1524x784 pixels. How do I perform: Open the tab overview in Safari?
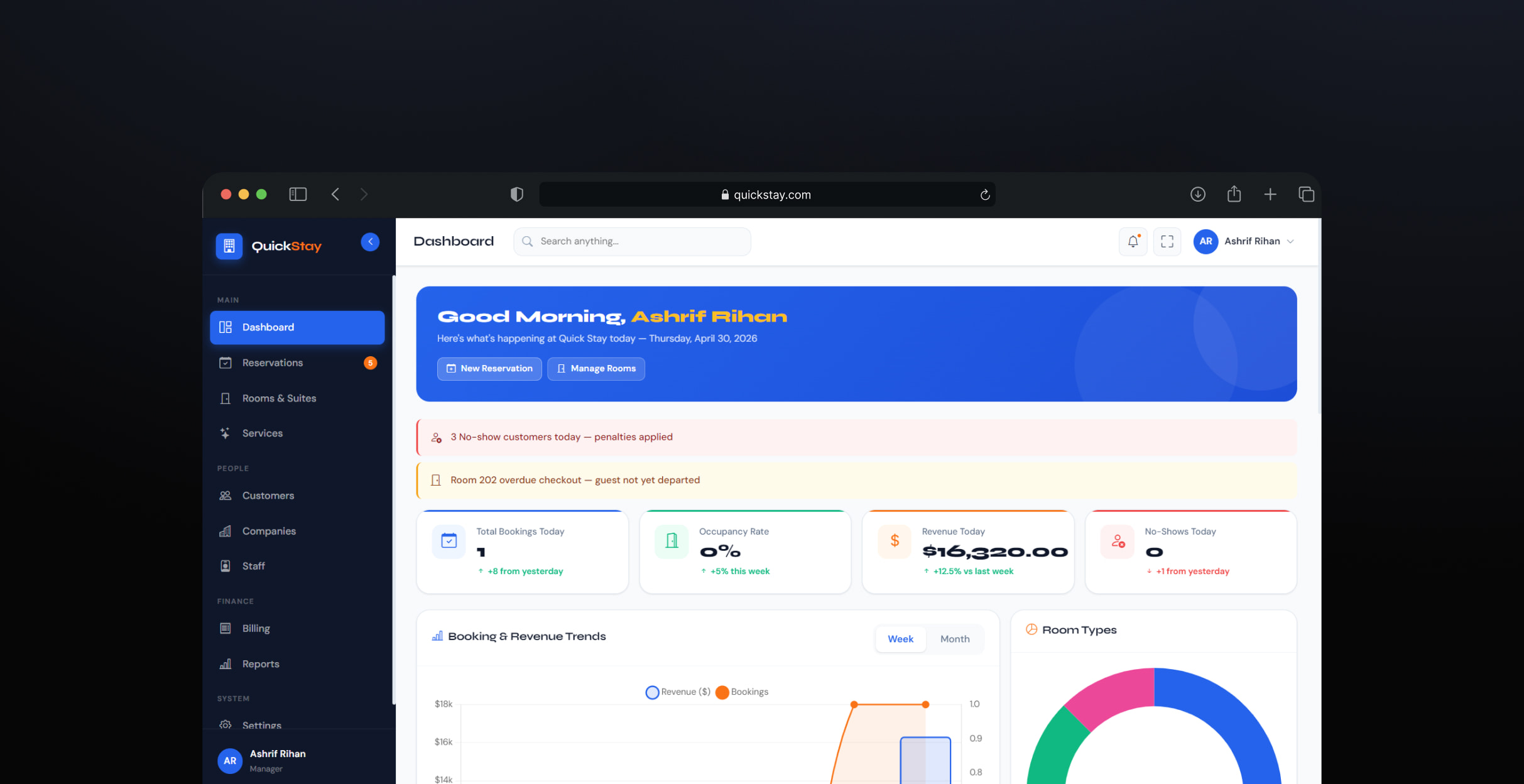click(1306, 194)
